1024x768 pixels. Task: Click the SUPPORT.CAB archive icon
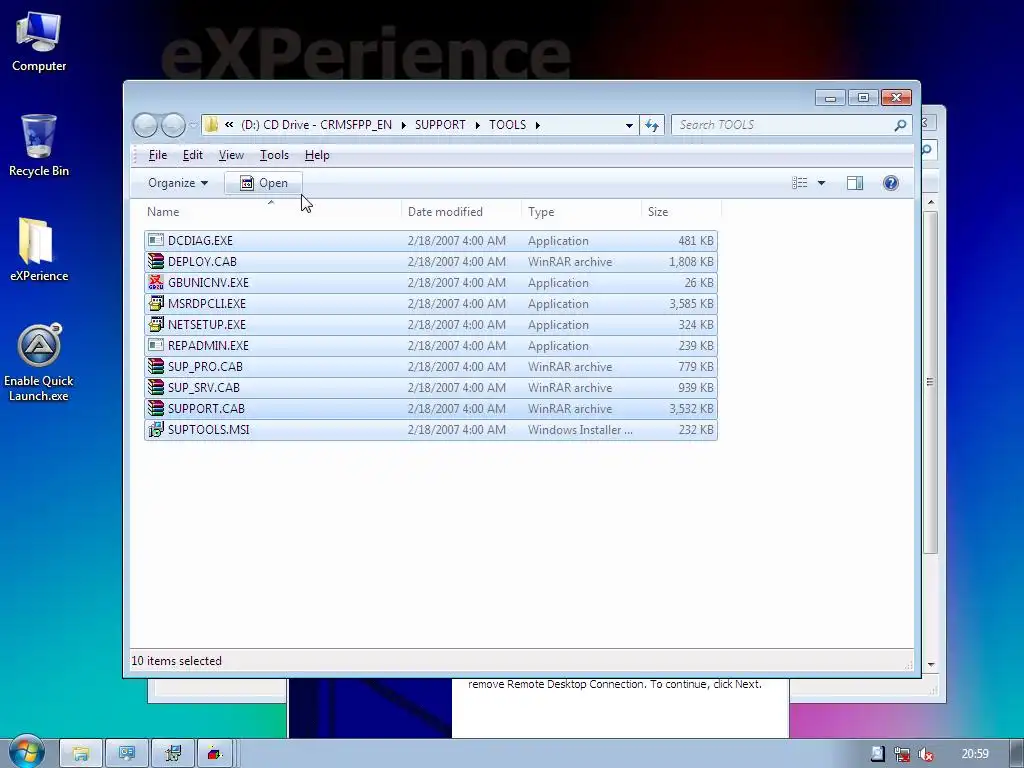155,408
